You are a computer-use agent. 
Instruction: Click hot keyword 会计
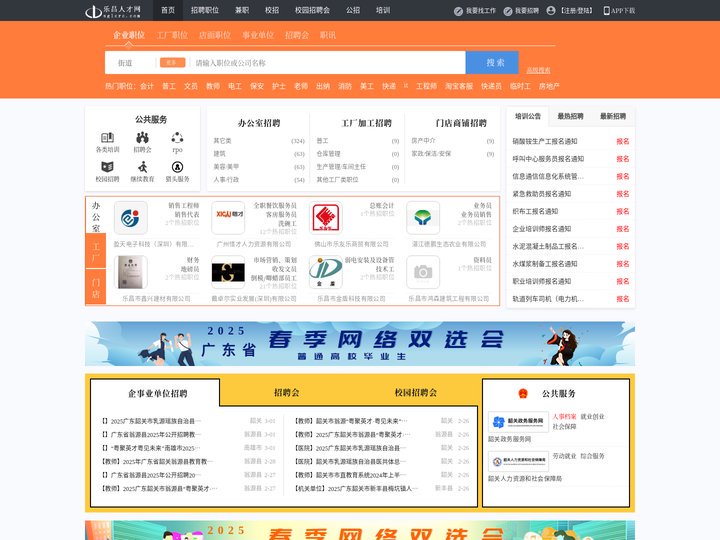point(147,86)
